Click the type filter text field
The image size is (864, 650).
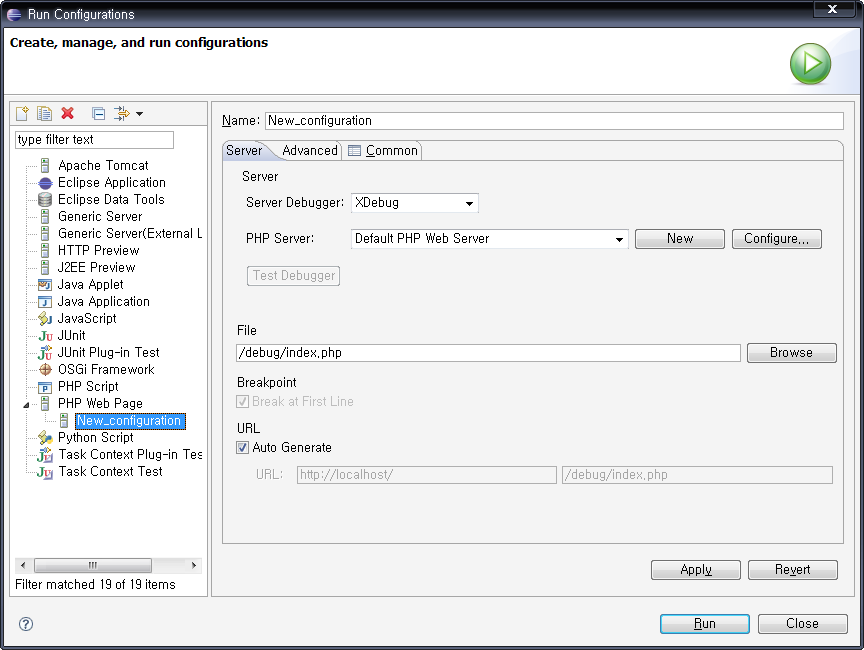pos(94,140)
